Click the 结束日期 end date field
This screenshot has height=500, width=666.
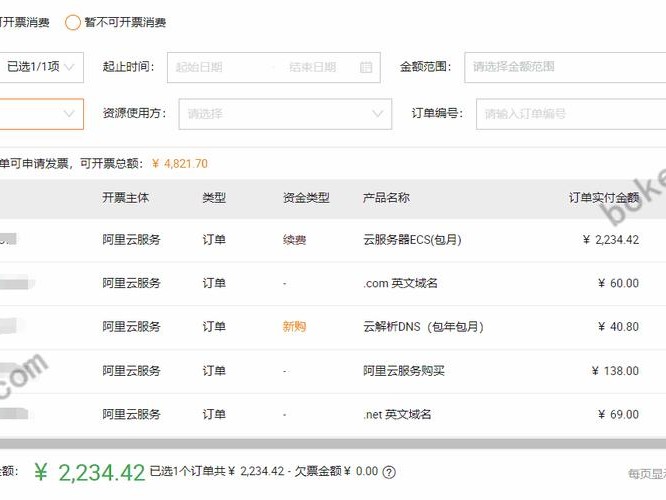pos(312,67)
